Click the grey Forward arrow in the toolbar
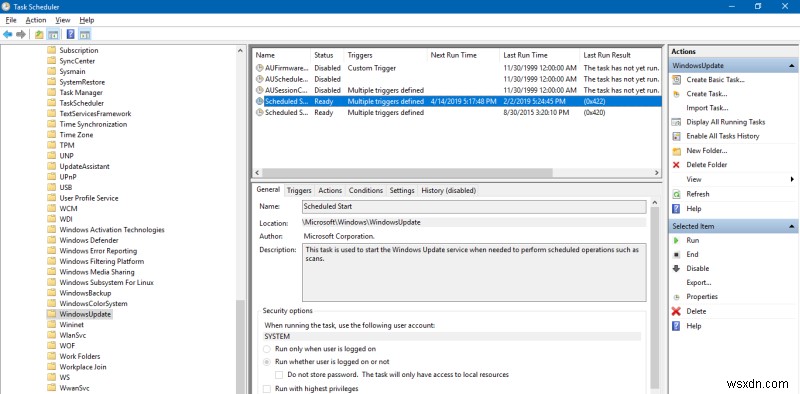This screenshot has width=800, height=394. point(20,35)
